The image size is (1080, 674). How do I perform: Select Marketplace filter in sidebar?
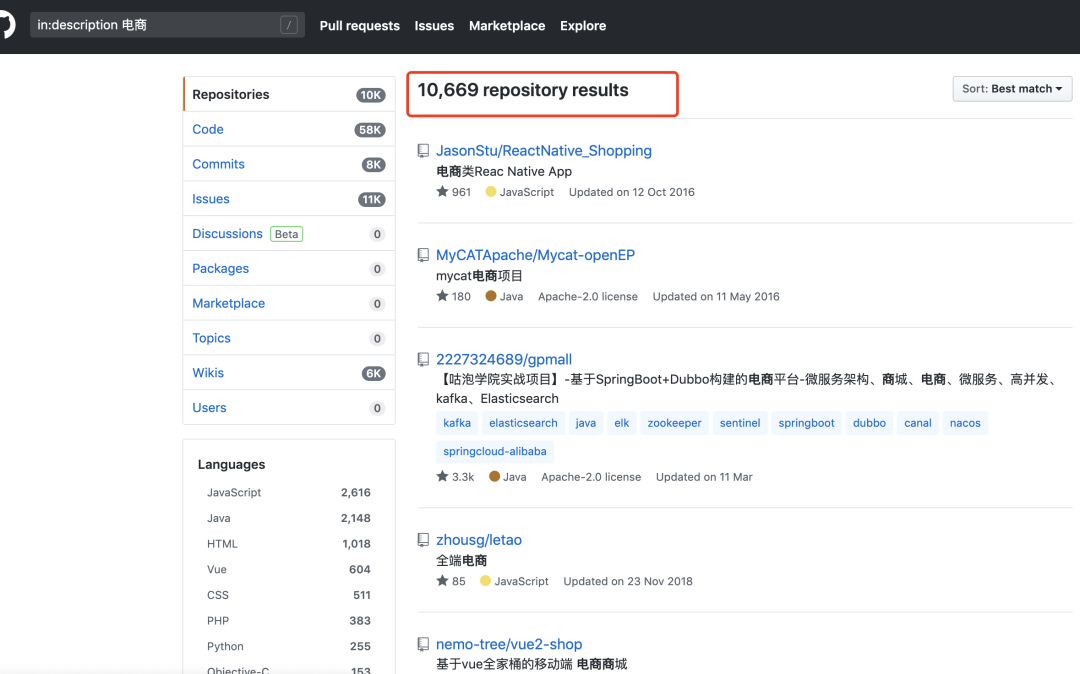(289, 304)
